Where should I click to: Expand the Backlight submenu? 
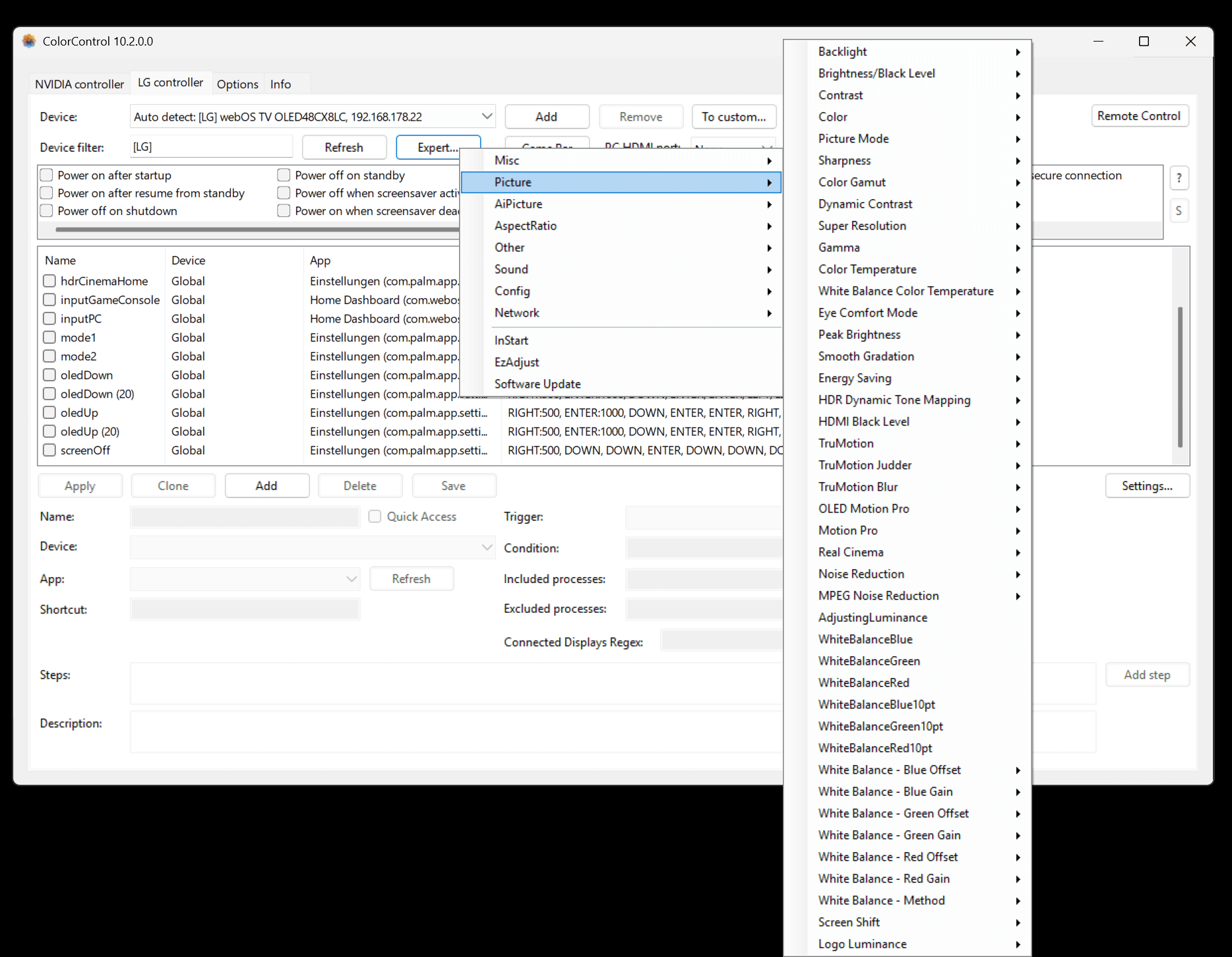click(x=908, y=51)
